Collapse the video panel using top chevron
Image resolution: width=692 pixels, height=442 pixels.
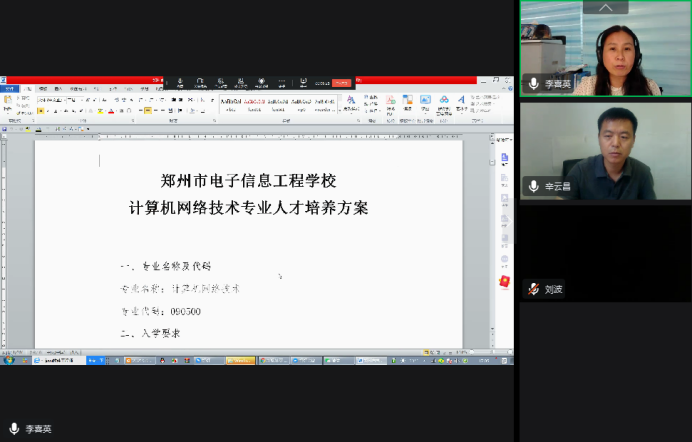pyautogui.click(x=605, y=7)
